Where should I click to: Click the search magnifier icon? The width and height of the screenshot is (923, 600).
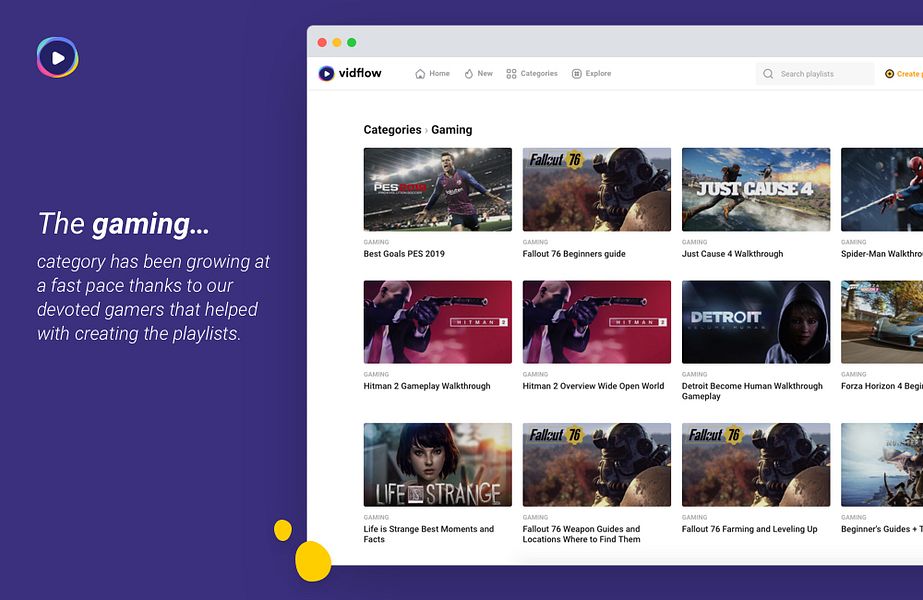(x=768, y=74)
